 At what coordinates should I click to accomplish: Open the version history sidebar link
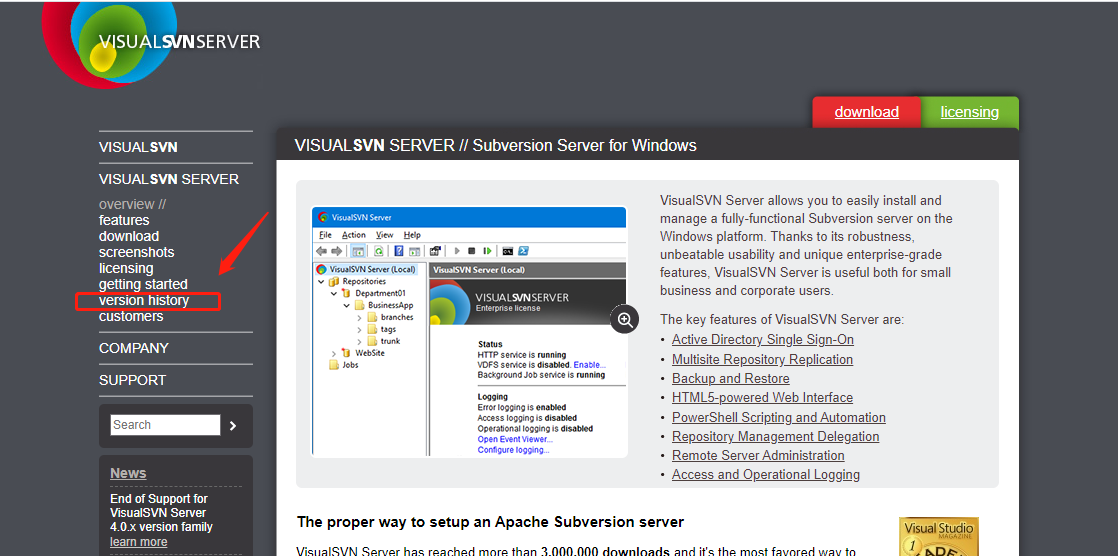(144, 300)
